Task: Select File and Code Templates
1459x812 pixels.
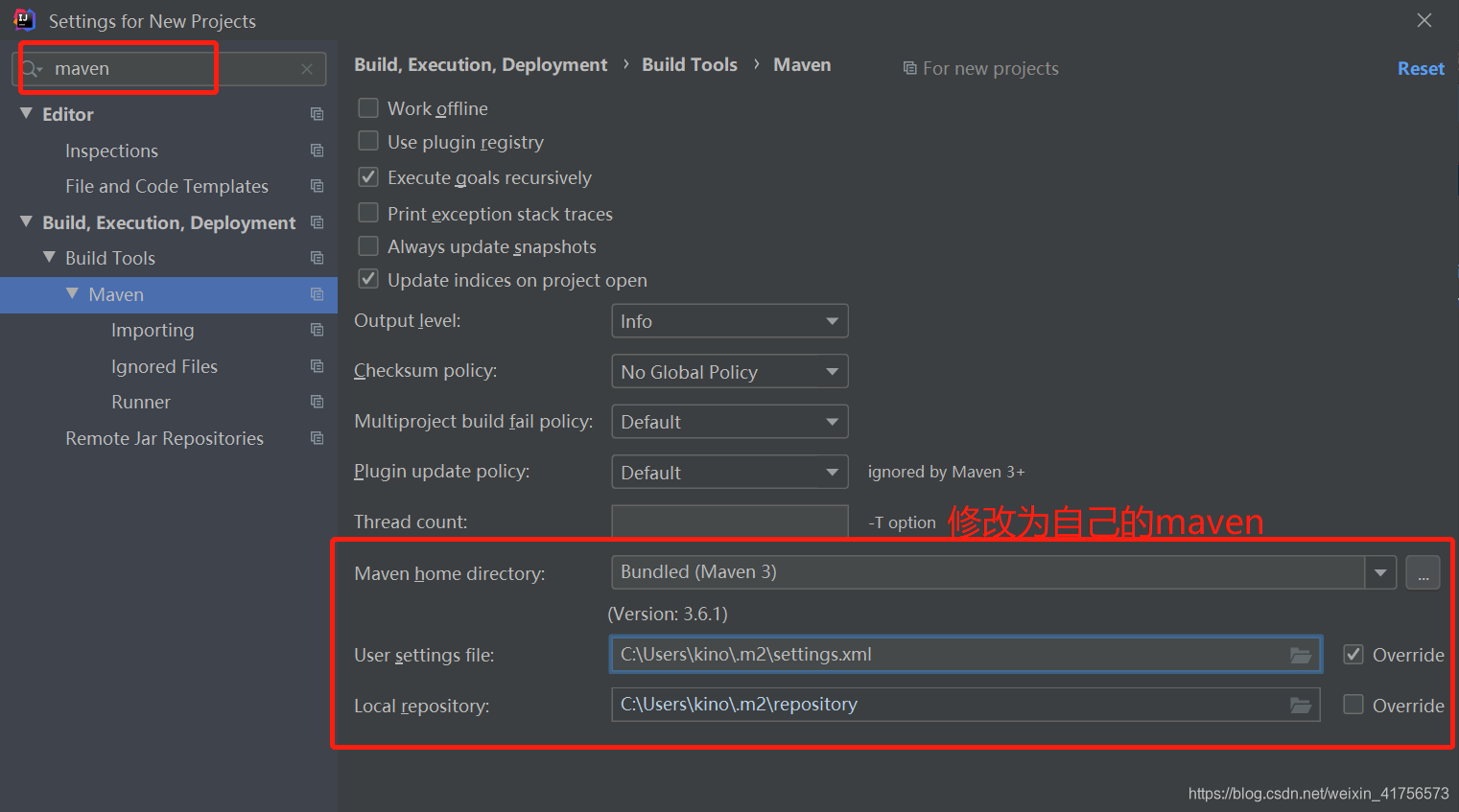Action: click(x=167, y=186)
